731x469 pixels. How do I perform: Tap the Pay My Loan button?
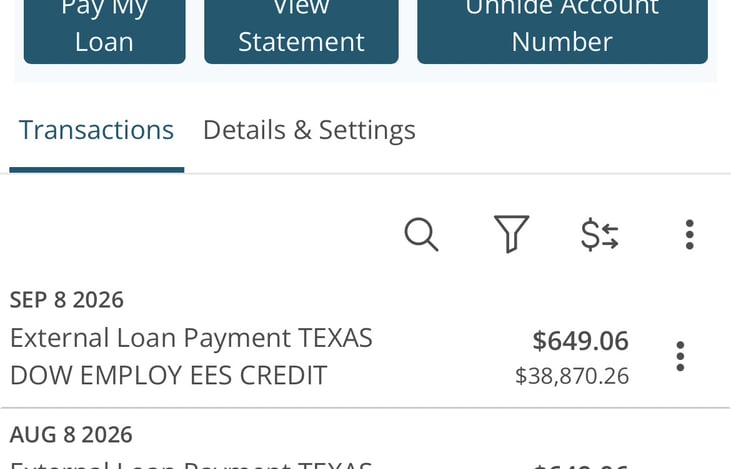click(104, 29)
